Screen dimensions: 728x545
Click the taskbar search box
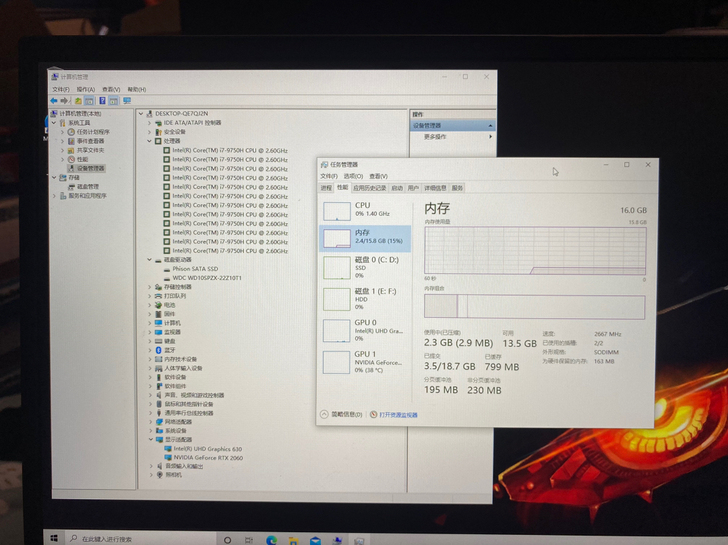coord(141,539)
